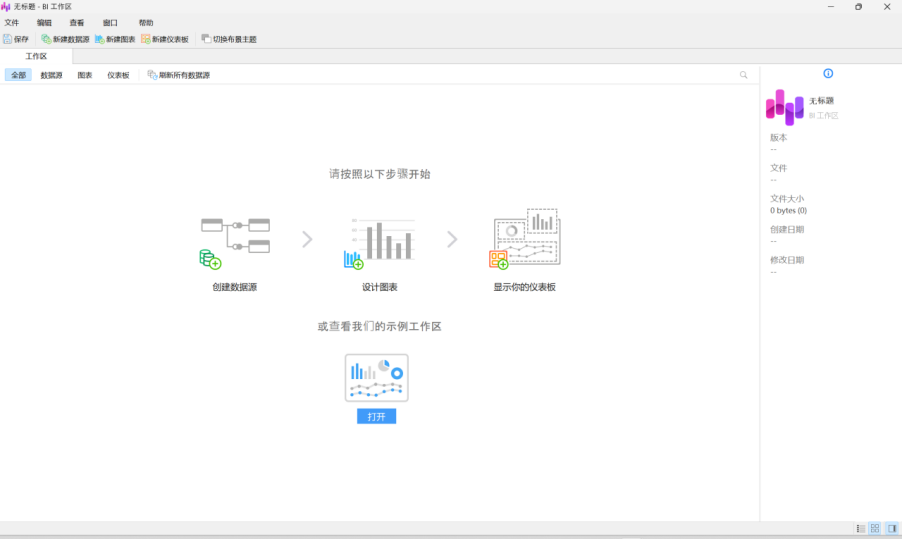This screenshot has width=903, height=539.
Task: Click the info icon atop right panel
Action: [828, 73]
